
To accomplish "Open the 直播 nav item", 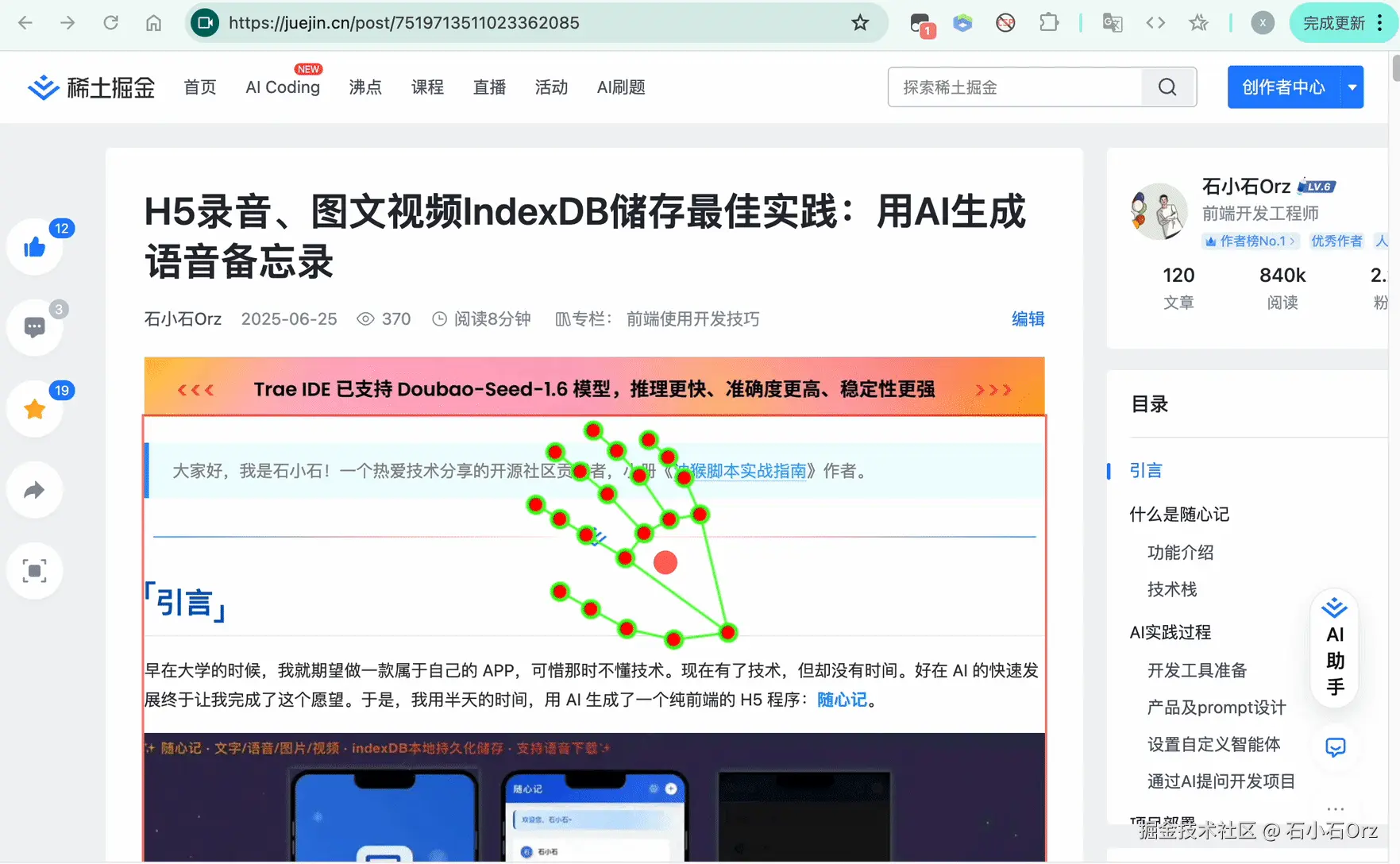I will pos(489,87).
